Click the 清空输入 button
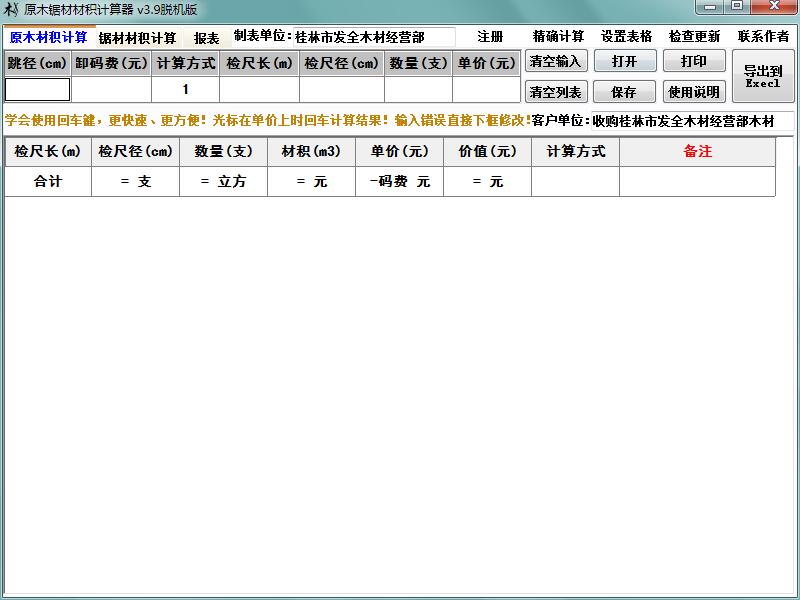Viewport: 800px width, 600px height. (556, 61)
